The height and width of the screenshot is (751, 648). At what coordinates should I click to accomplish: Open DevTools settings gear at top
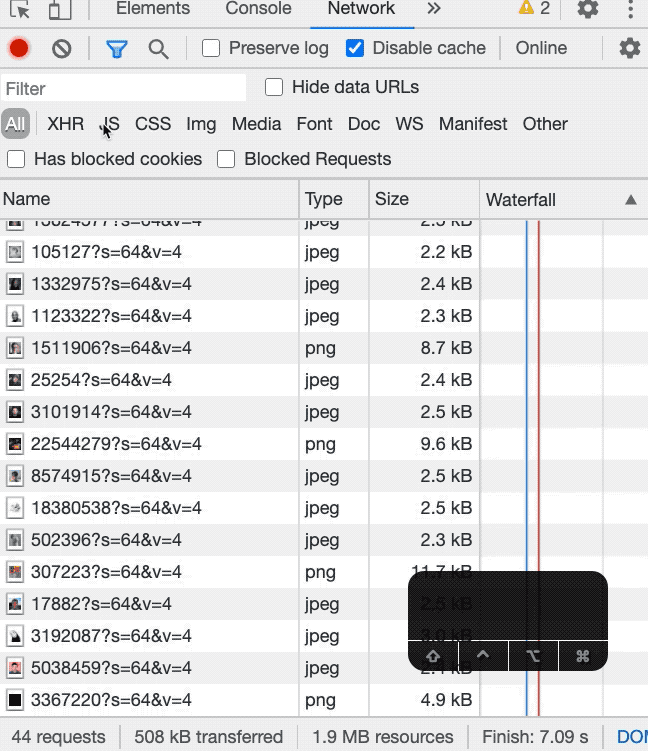(x=588, y=8)
